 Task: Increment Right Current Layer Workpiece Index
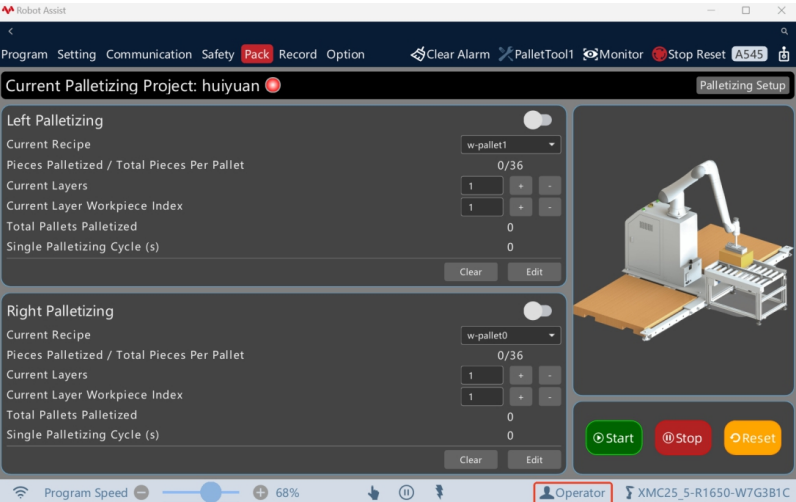pyautogui.click(x=521, y=397)
